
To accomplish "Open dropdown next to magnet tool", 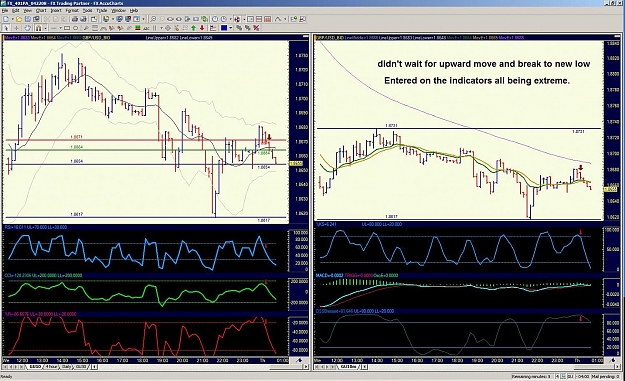I will coord(45,28).
